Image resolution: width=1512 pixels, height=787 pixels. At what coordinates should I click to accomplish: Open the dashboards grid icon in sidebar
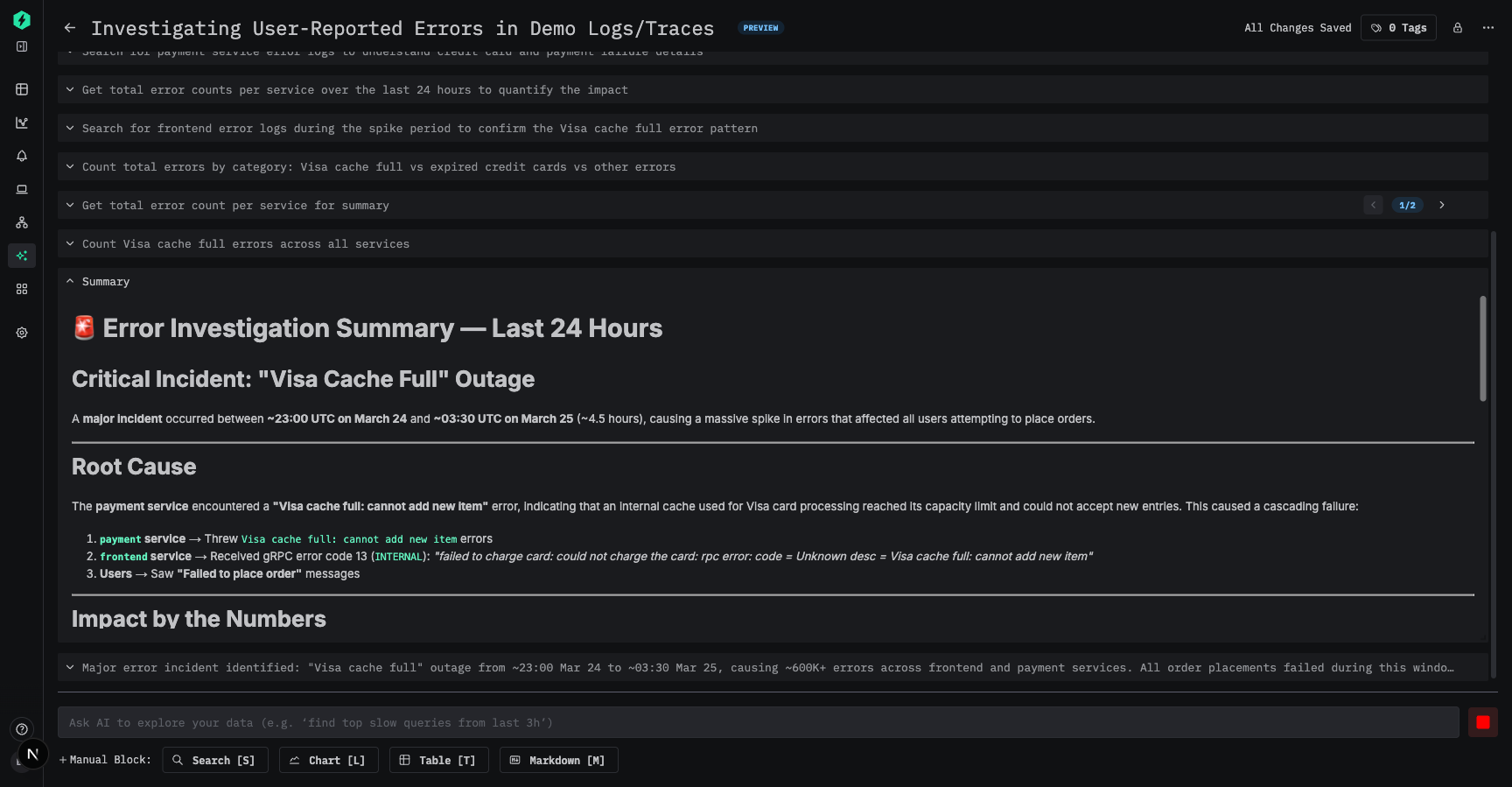22,289
